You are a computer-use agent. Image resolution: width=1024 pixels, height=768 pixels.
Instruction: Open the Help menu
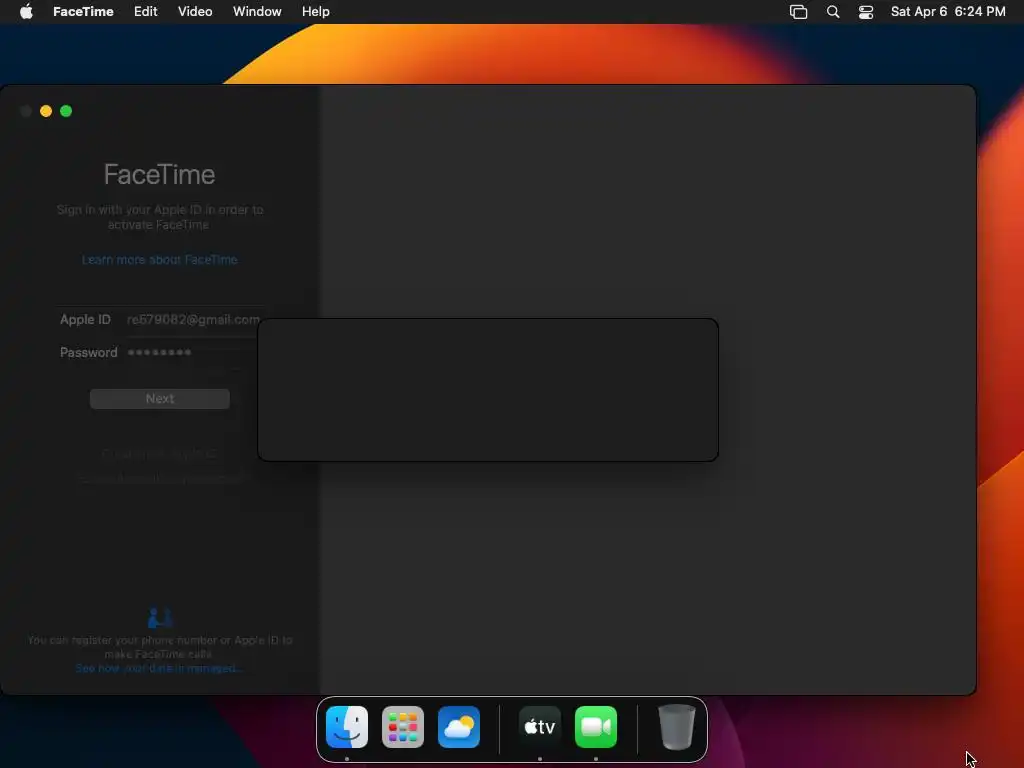(315, 11)
